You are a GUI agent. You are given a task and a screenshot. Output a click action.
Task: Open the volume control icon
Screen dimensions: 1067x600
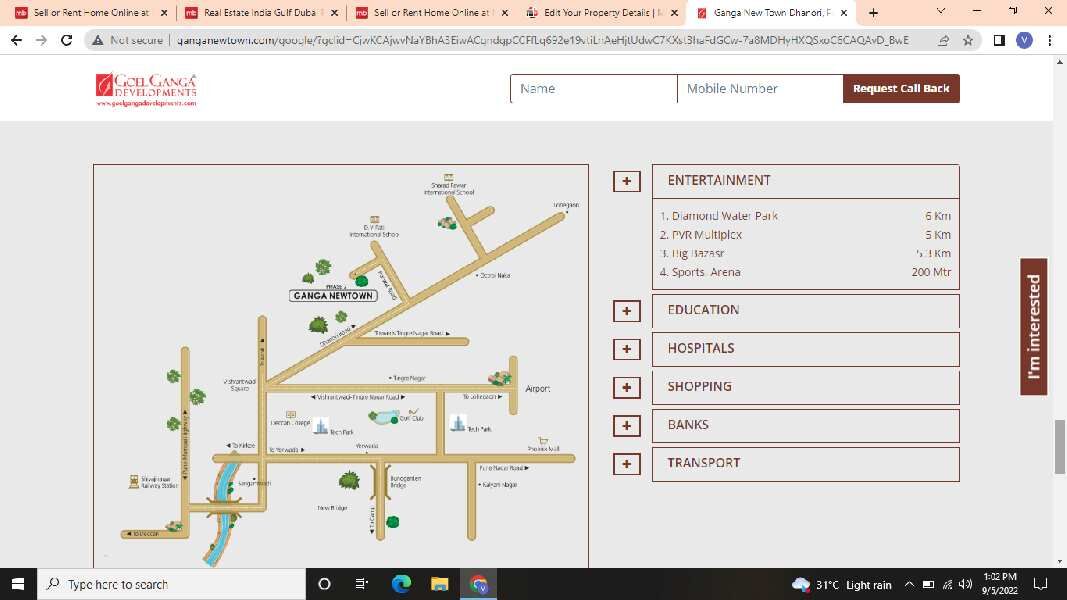tap(966, 584)
